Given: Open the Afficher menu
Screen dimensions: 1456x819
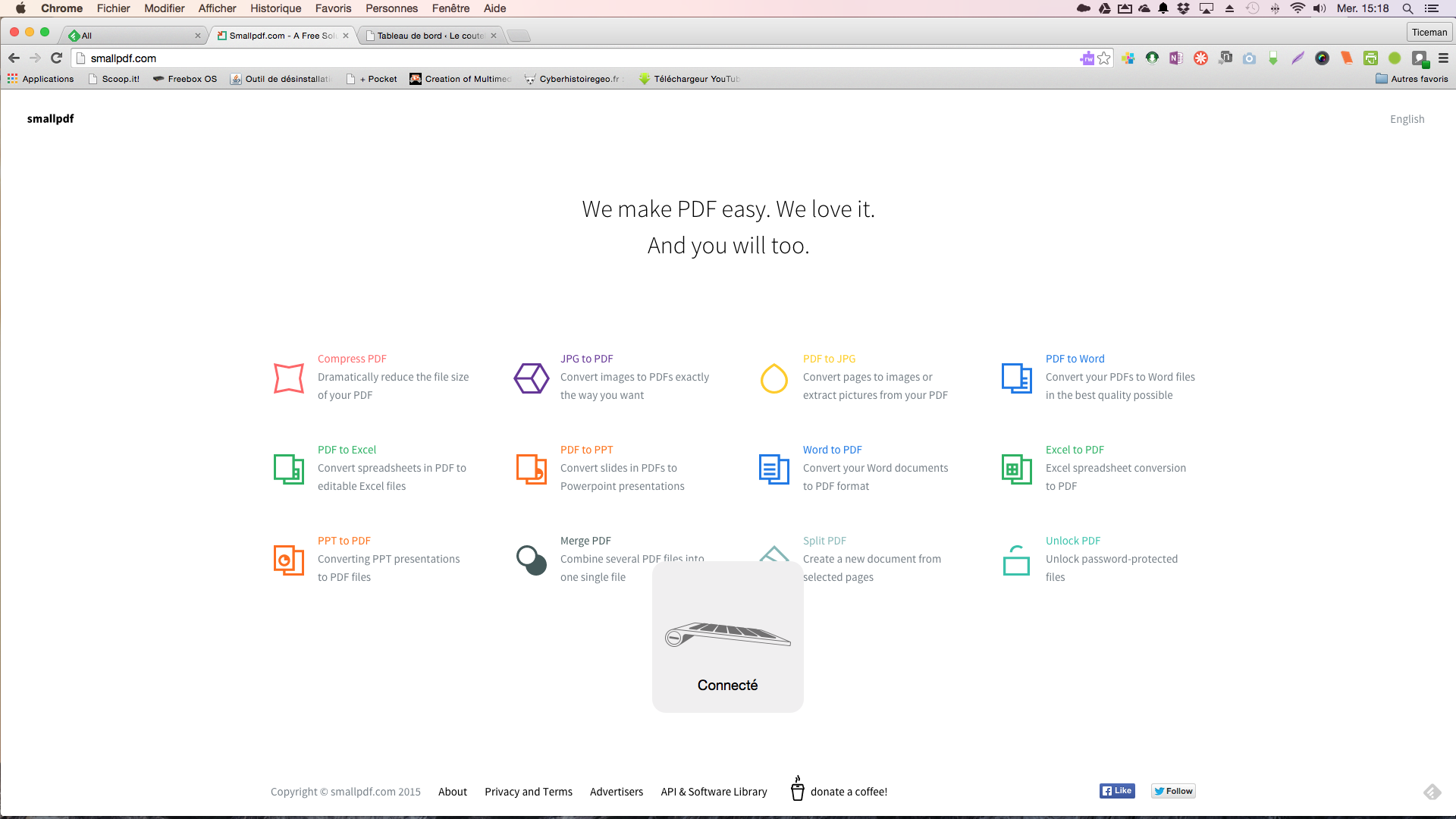Looking at the screenshot, I should pos(217,8).
